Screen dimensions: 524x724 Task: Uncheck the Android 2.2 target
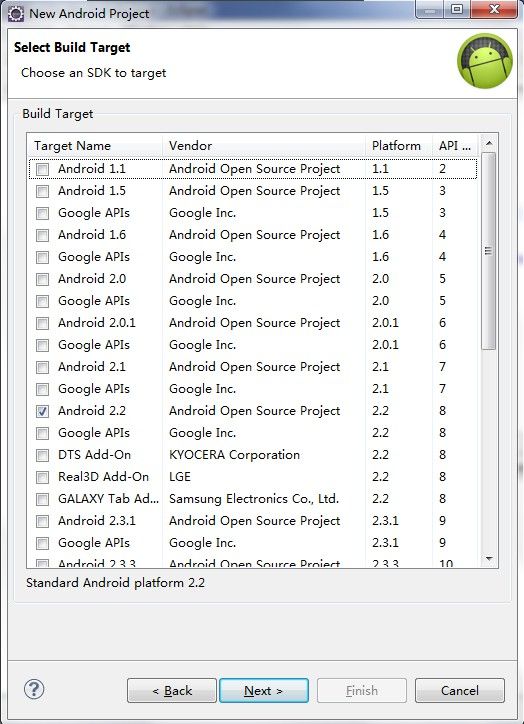coord(42,411)
